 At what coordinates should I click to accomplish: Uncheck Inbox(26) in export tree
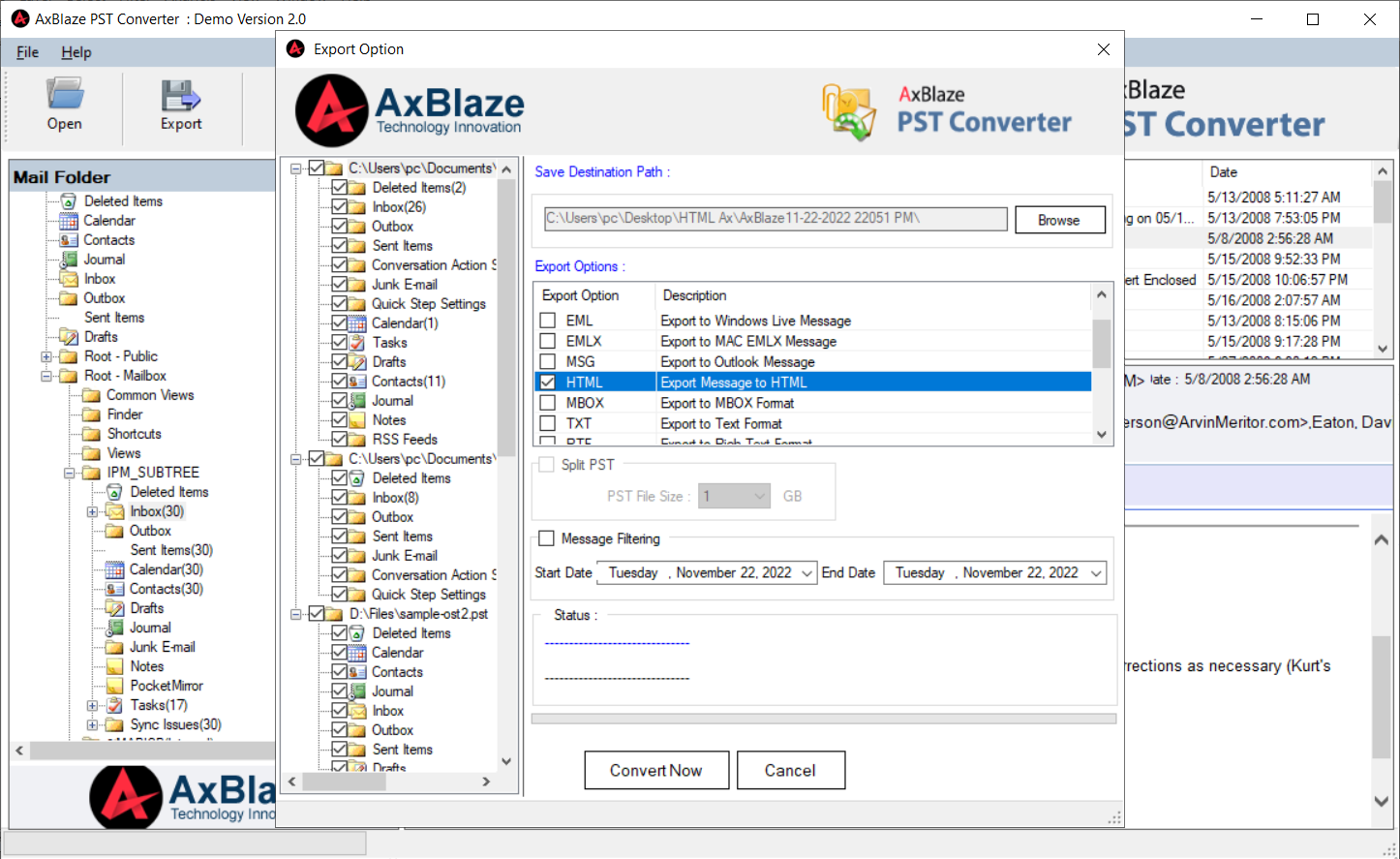pos(339,207)
